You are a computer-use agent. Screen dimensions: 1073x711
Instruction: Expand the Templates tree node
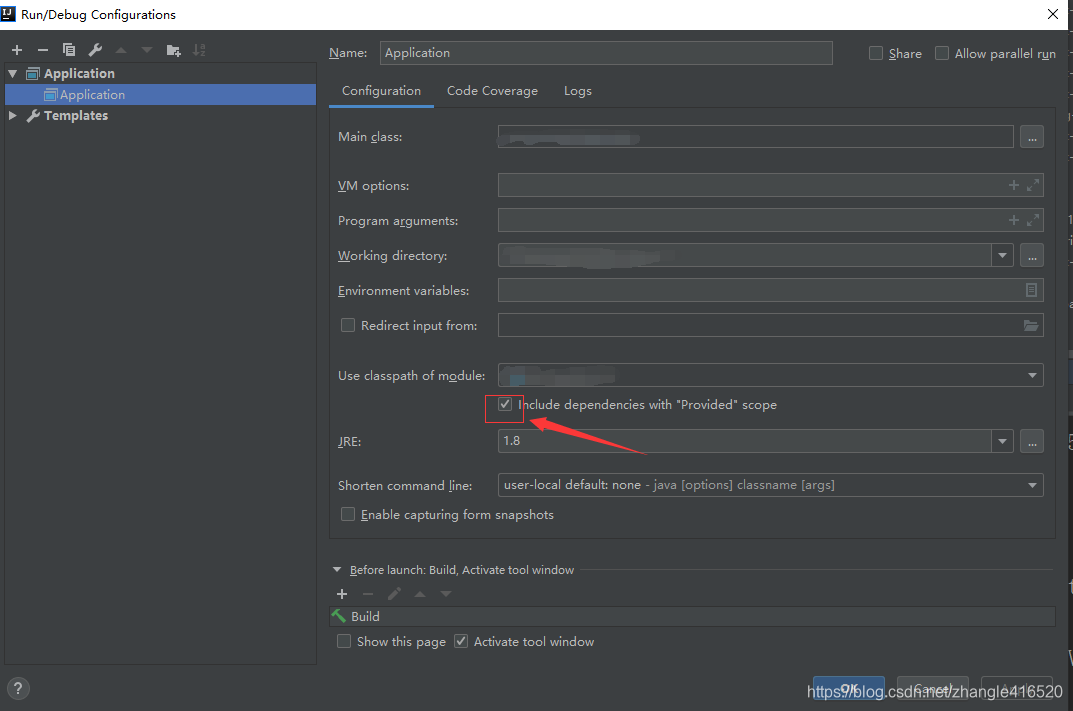coord(11,115)
